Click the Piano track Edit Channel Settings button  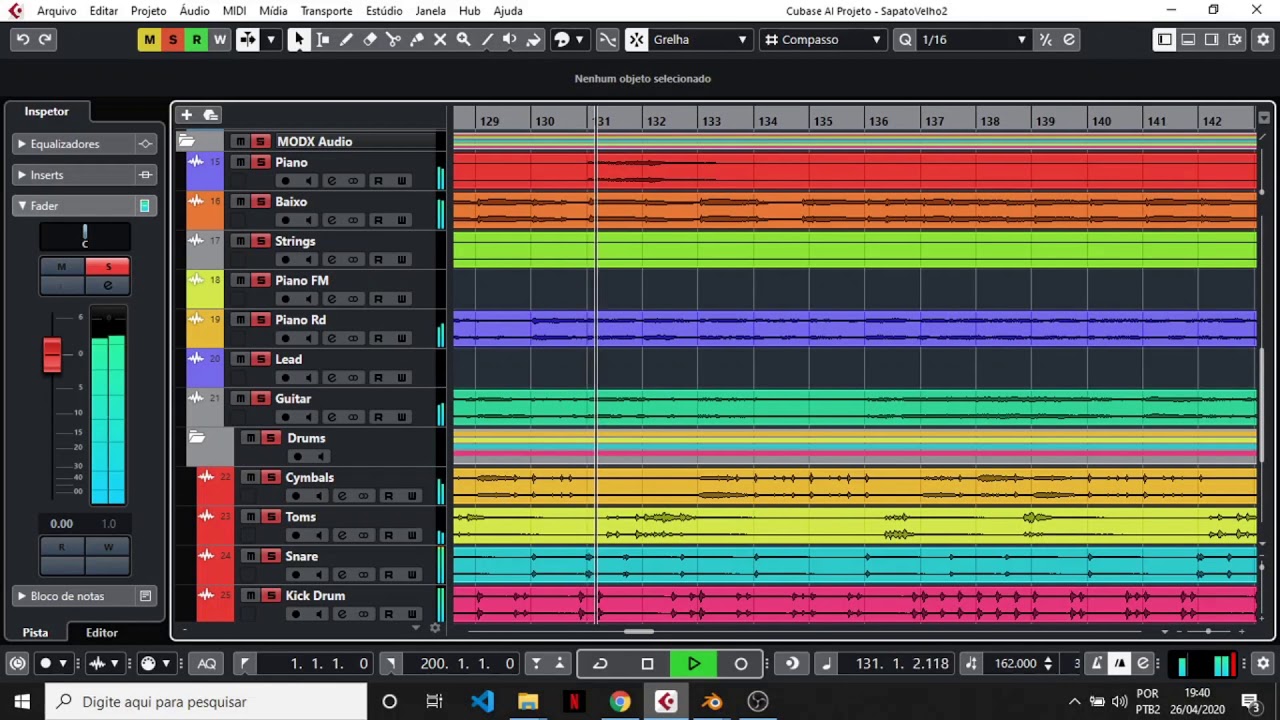point(331,181)
